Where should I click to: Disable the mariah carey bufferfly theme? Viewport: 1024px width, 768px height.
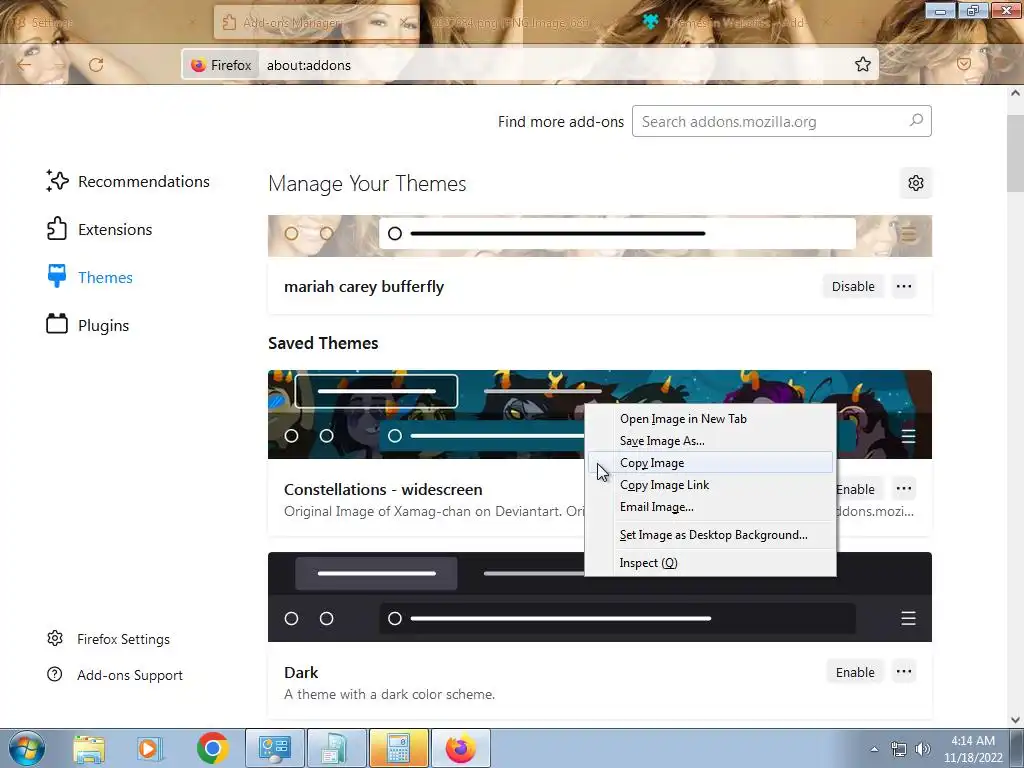[853, 286]
